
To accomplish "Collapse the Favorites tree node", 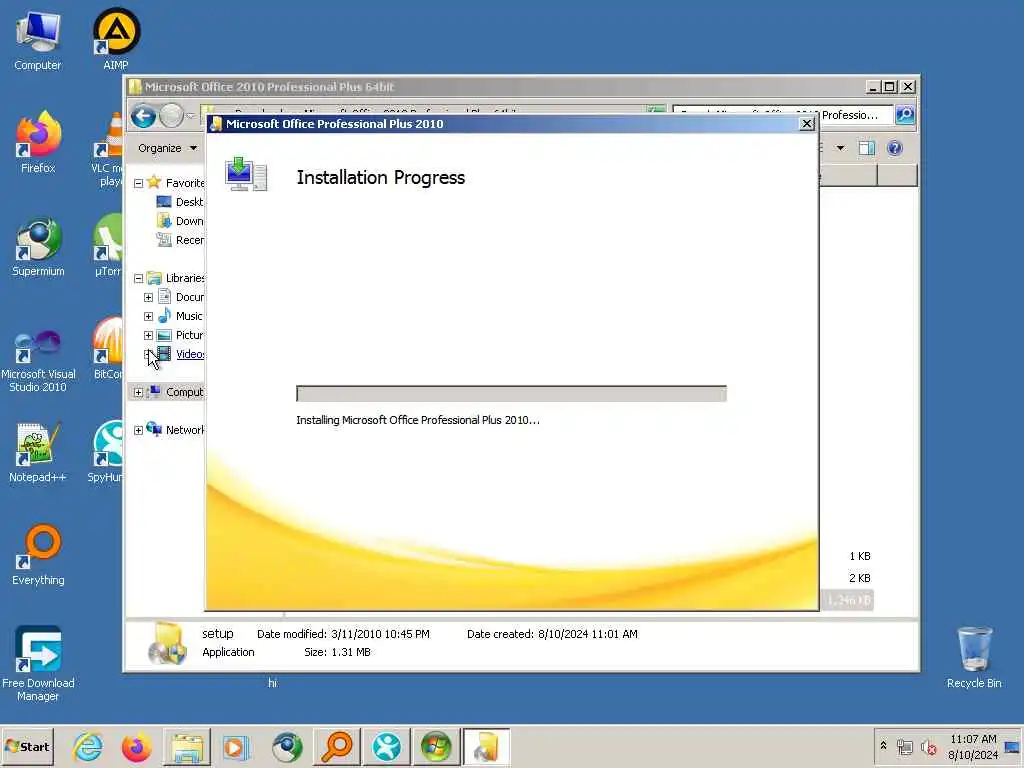I will pos(138,184).
